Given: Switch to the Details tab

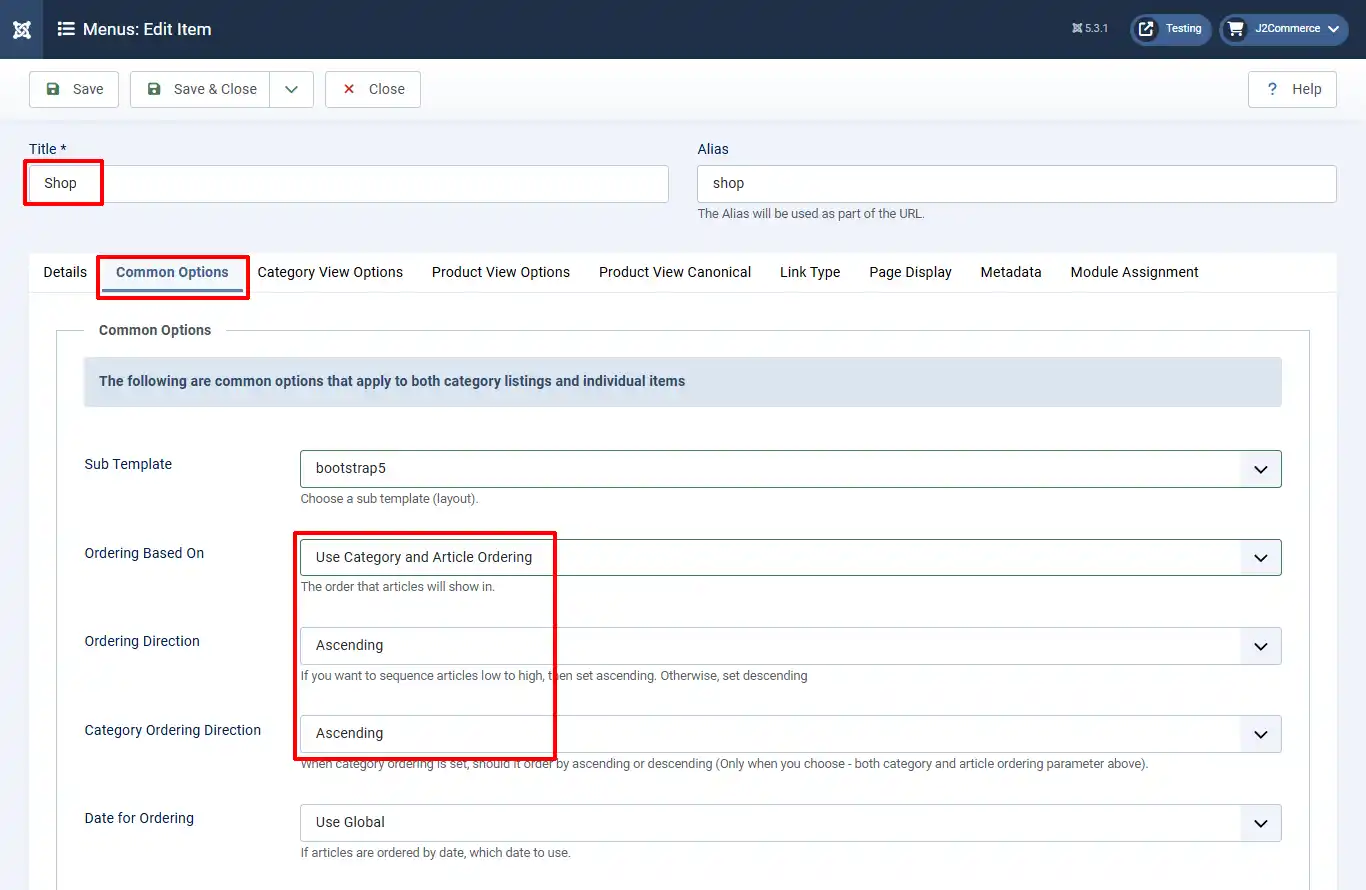Looking at the screenshot, I should 65,272.
